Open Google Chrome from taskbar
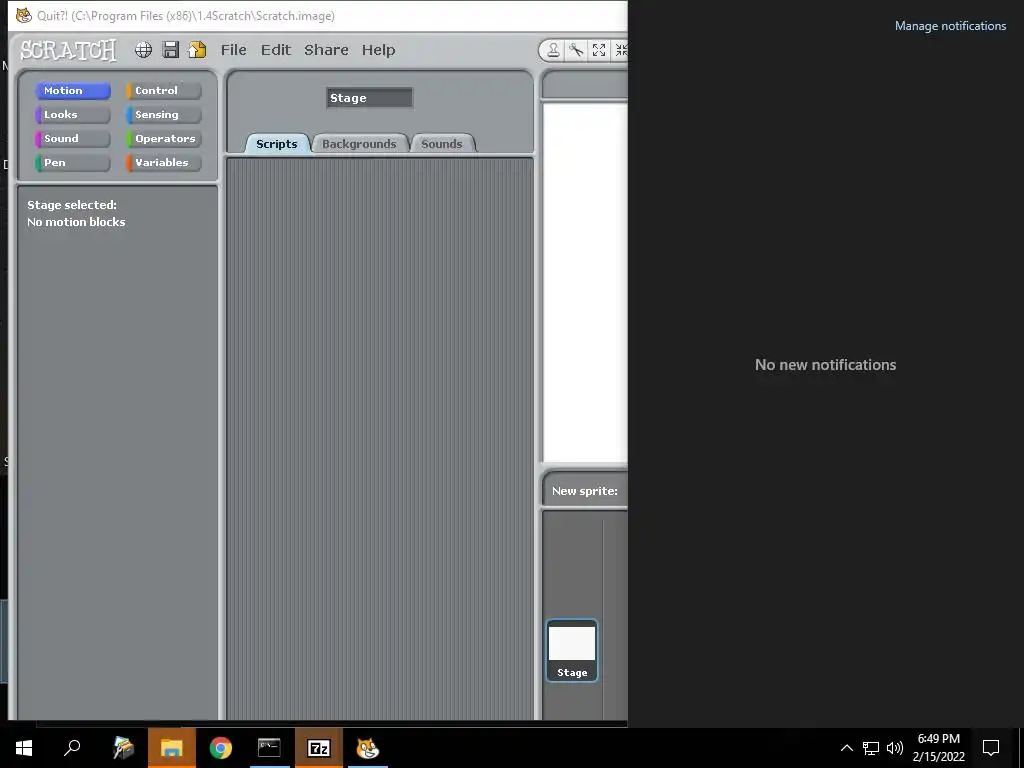Screen dimensions: 1024x768 (221, 748)
